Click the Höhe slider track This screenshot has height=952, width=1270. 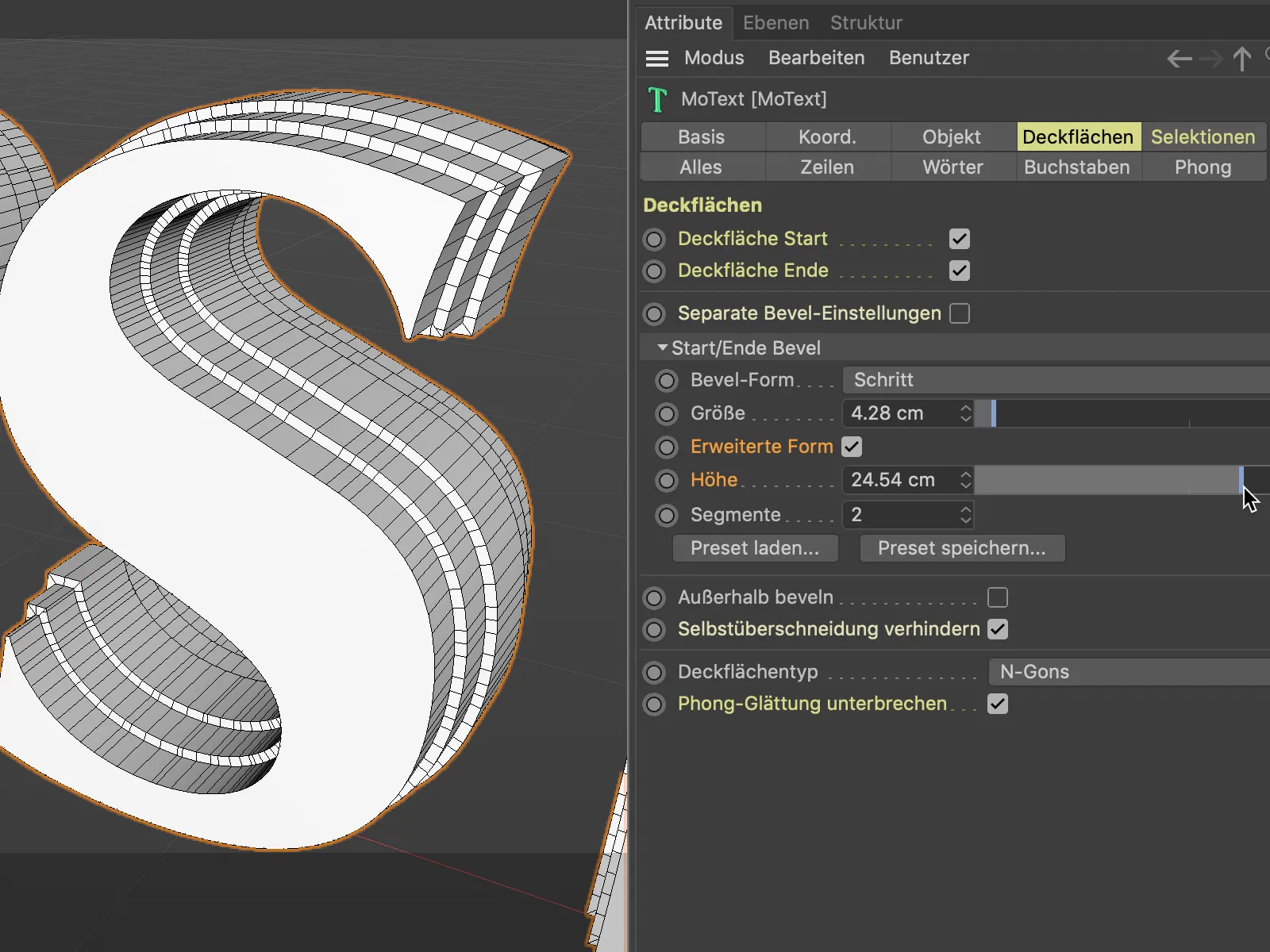click(x=1122, y=480)
